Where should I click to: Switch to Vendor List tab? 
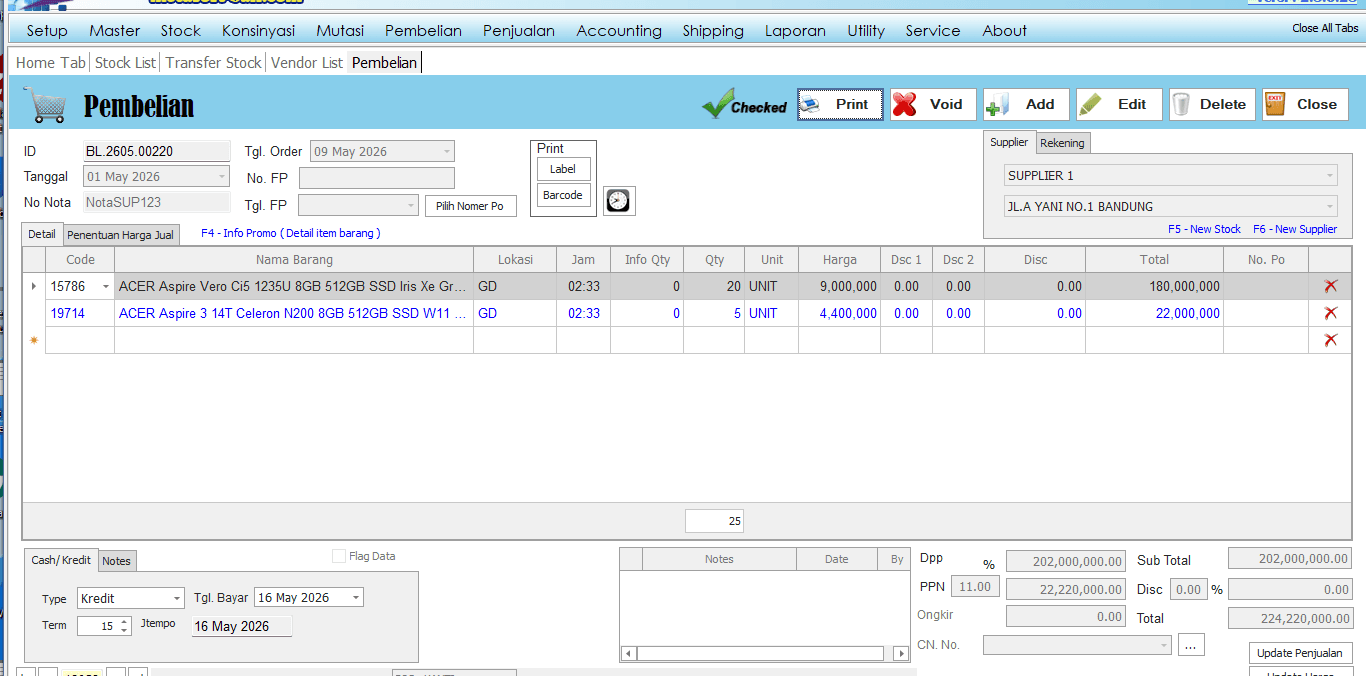pos(307,63)
